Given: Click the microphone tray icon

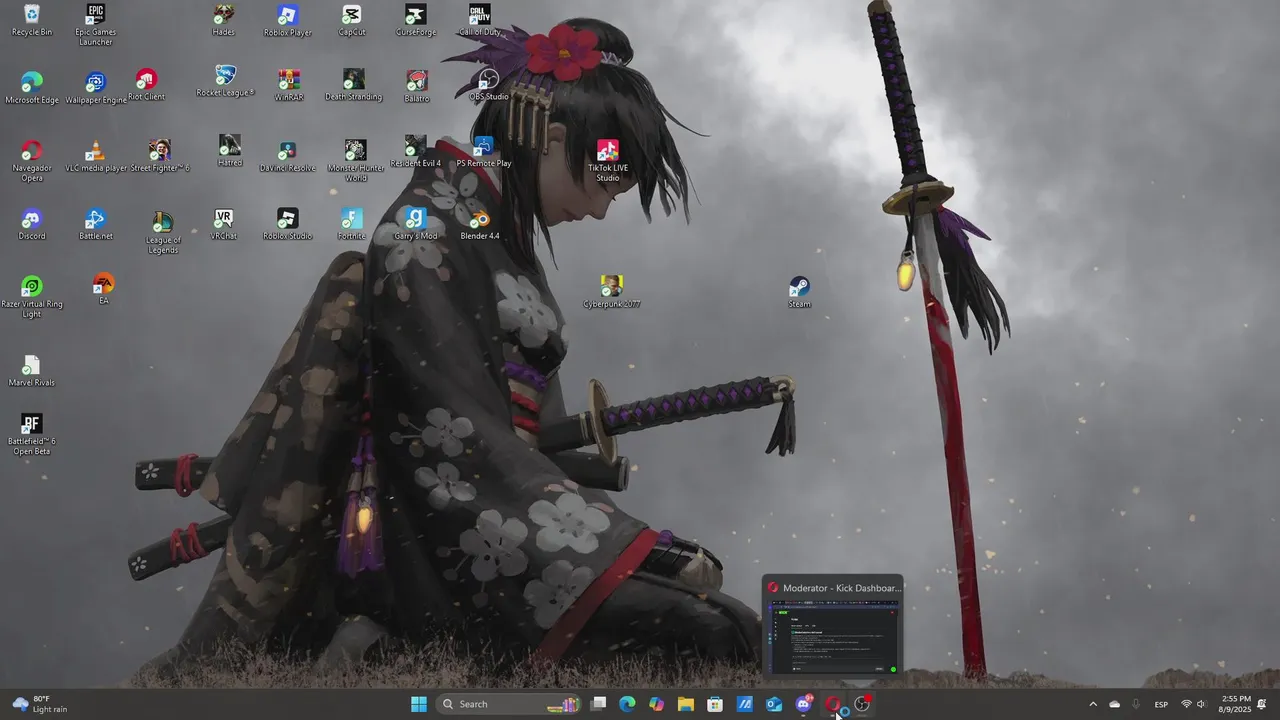Looking at the screenshot, I should coord(1136,704).
